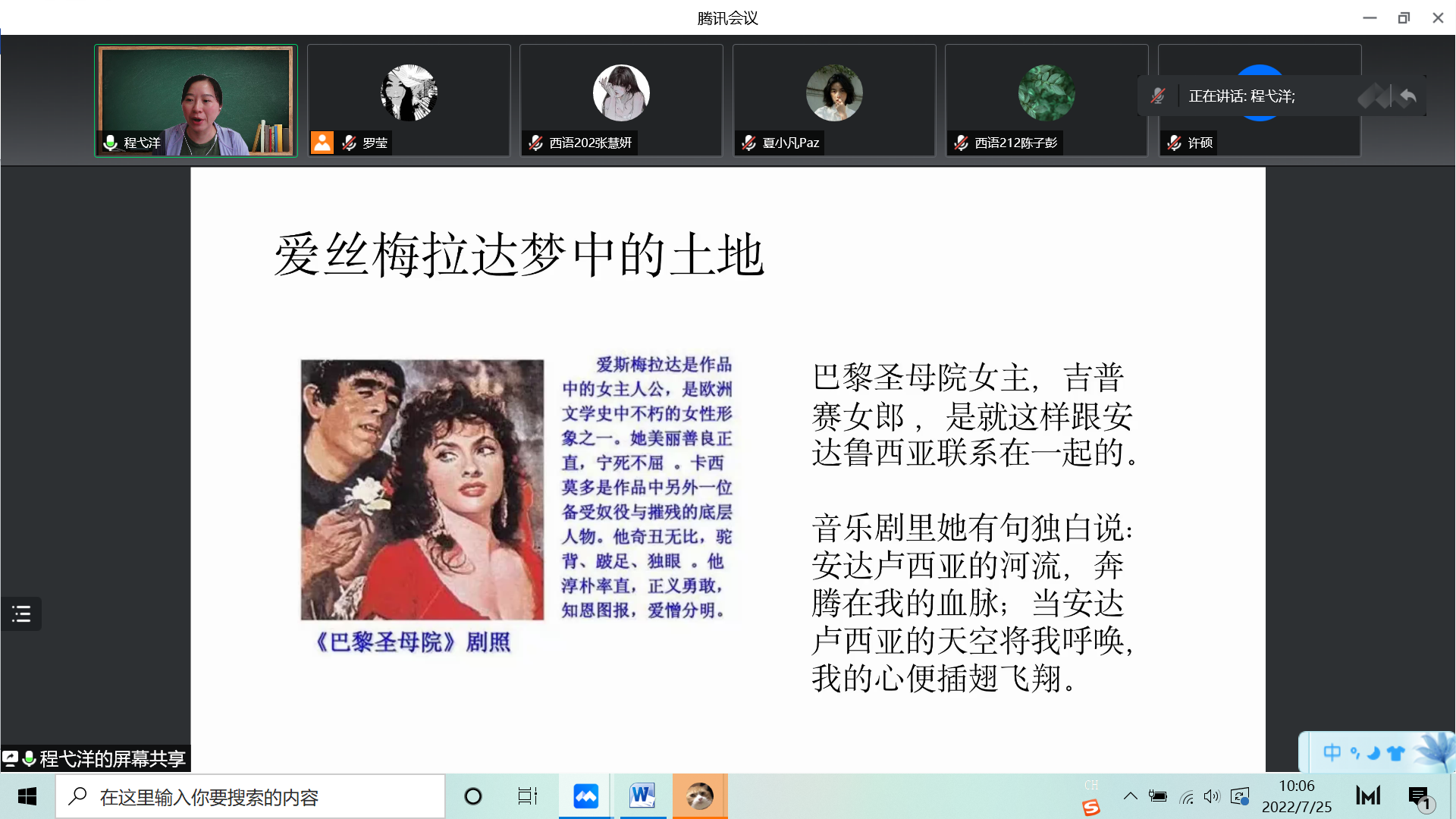The width and height of the screenshot is (1456, 819).
Task: Open the shirt skin icon on IME bar
Action: (1395, 753)
